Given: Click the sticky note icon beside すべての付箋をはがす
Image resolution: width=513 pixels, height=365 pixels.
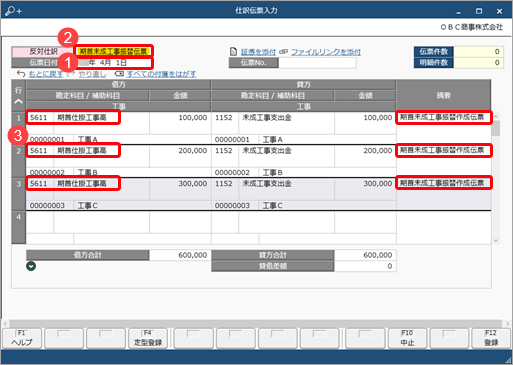Looking at the screenshot, I should click(119, 74).
